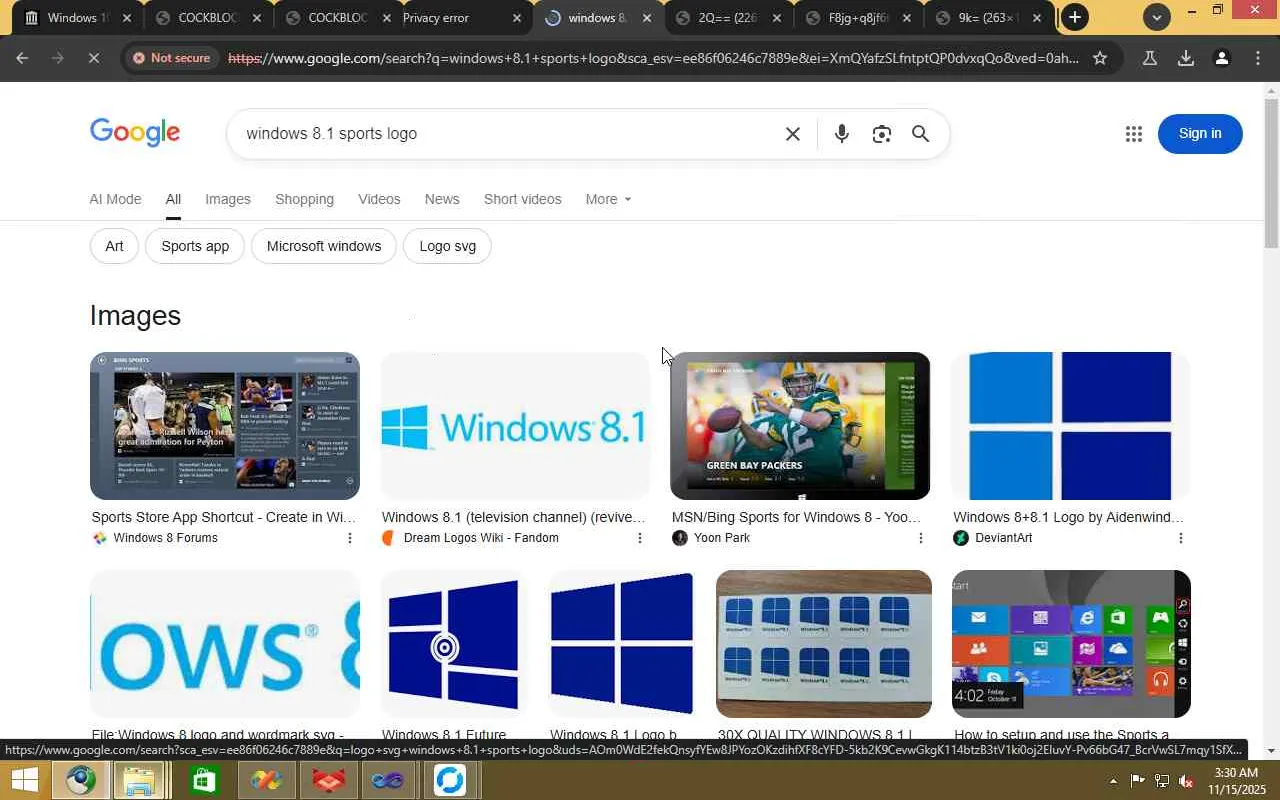Open search by image (camera lens icon)
Viewport: 1280px width, 800px height.
tap(881, 134)
